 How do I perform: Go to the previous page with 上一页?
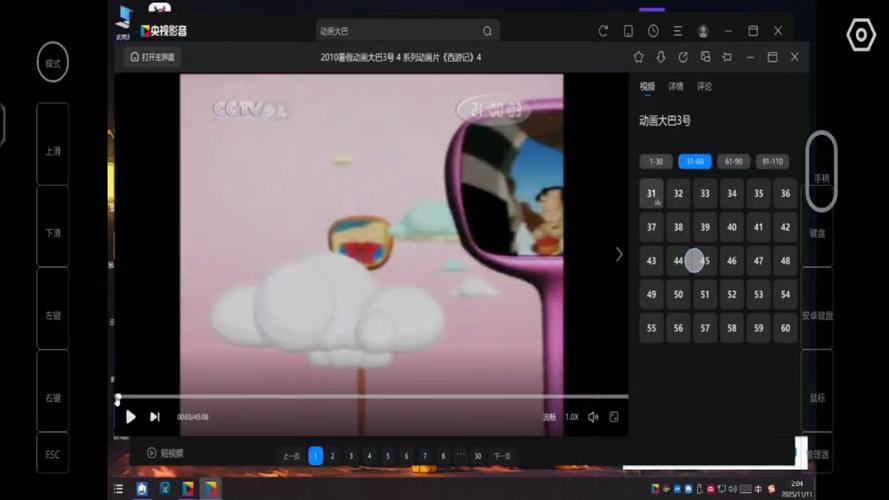pos(291,456)
